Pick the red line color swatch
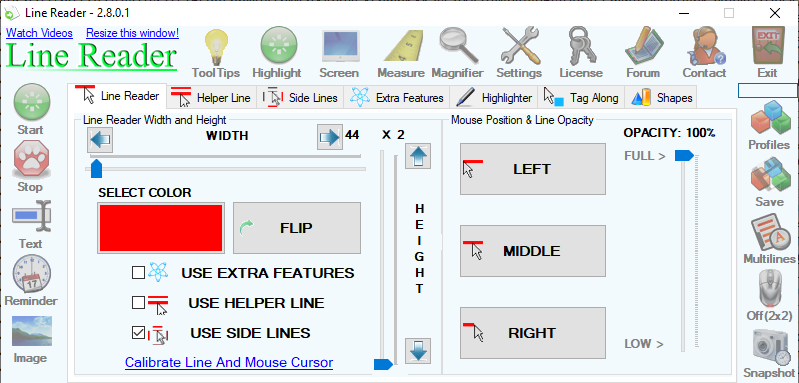 click(161, 228)
